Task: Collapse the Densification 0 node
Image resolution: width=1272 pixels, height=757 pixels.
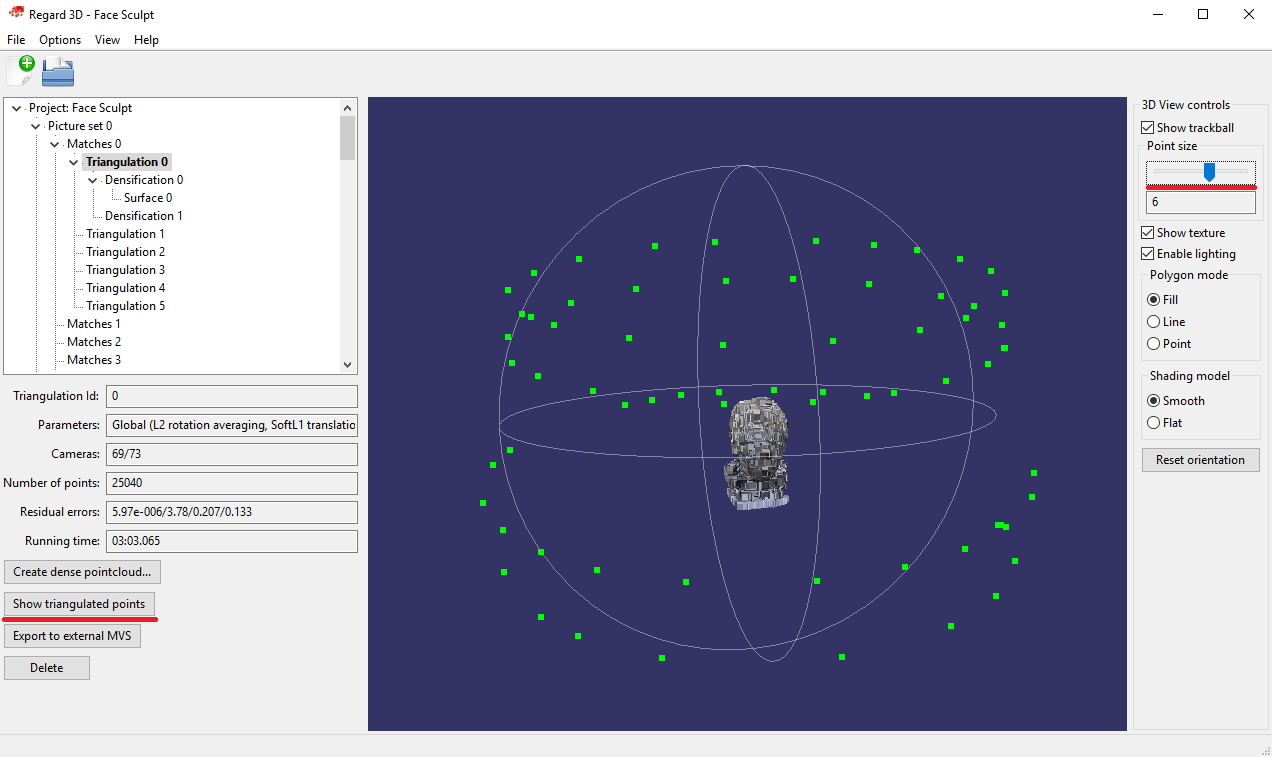Action: 92,179
